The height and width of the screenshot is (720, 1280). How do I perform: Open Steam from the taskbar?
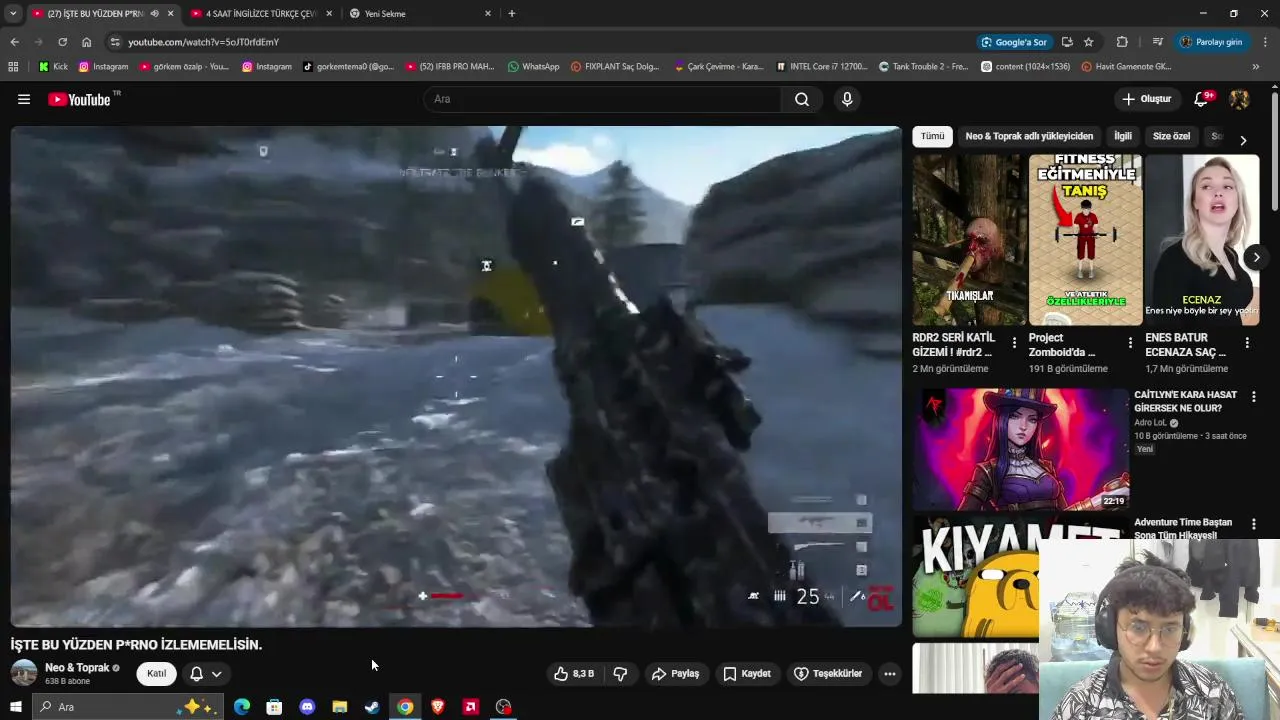point(372,707)
